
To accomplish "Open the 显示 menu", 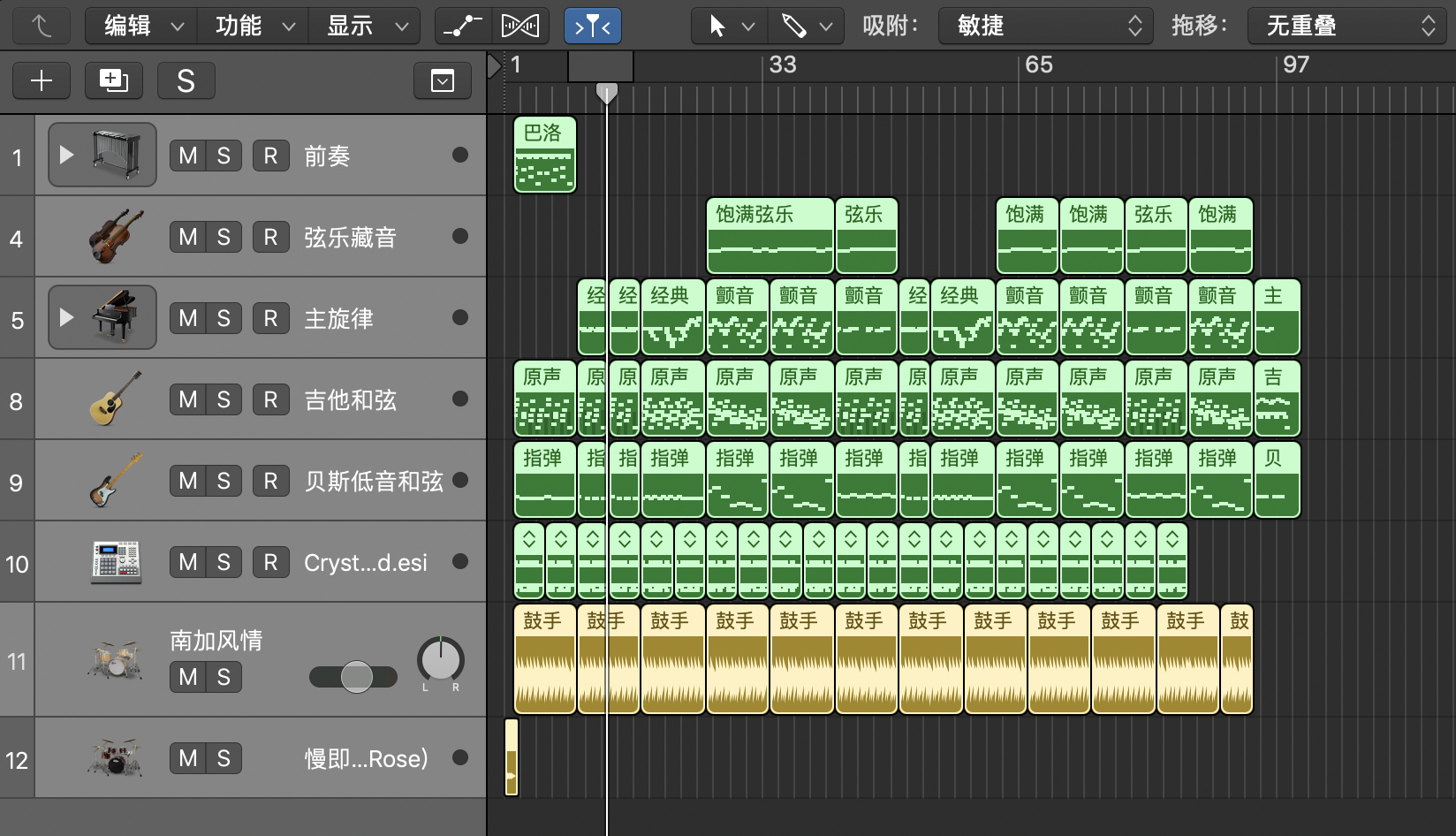I will tap(364, 26).
